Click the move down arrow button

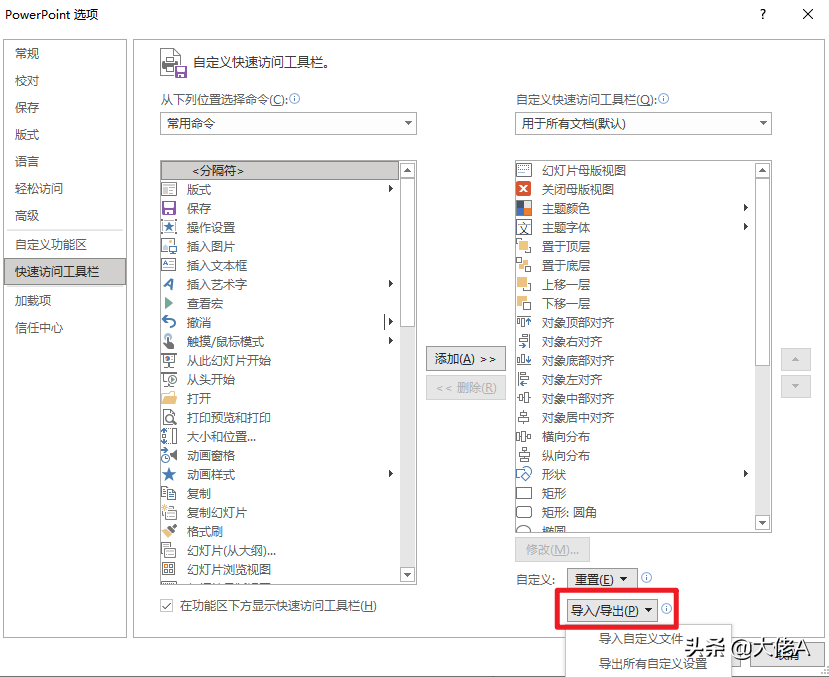click(x=796, y=386)
